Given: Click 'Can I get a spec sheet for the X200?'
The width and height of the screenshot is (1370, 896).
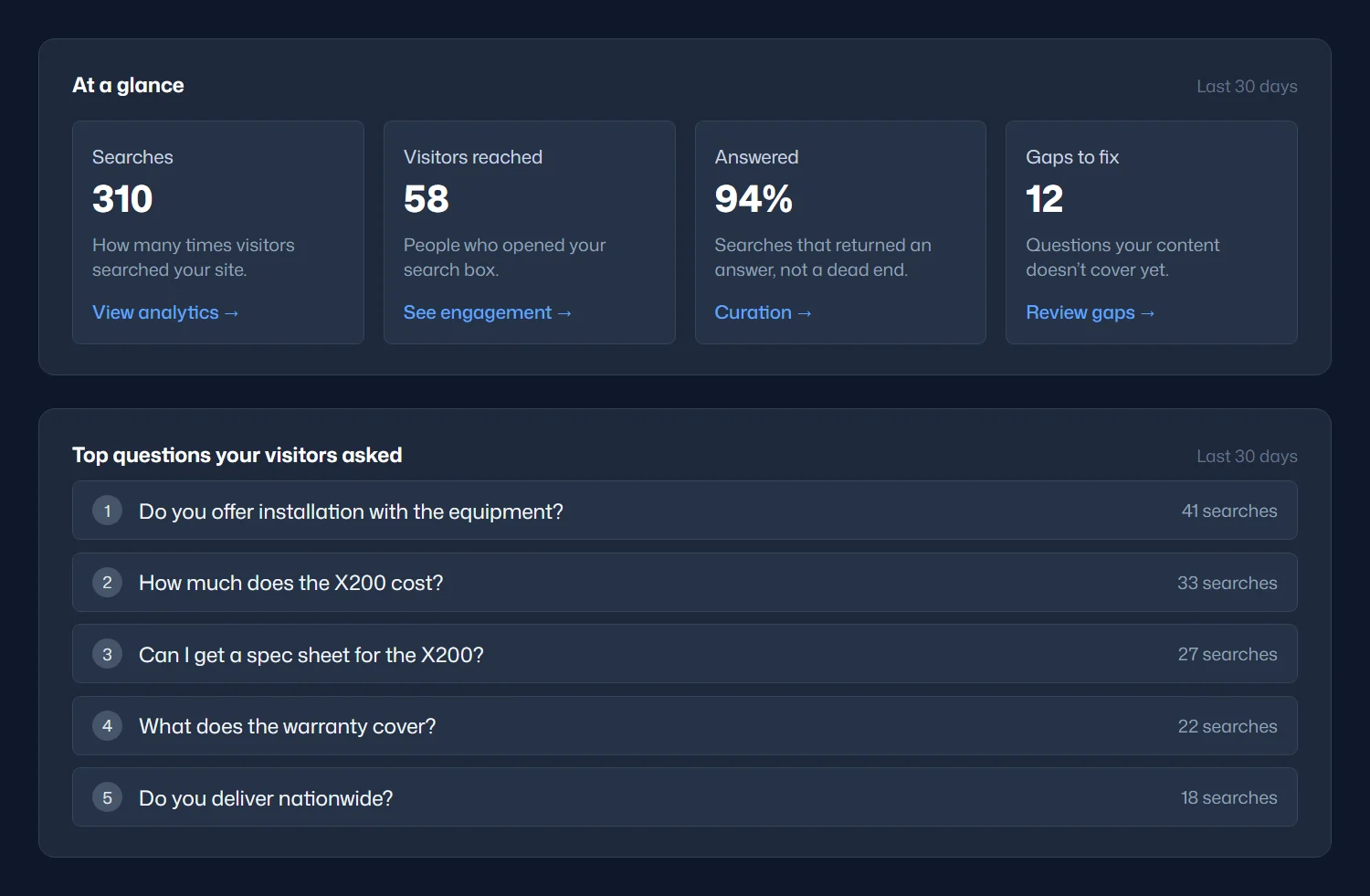Looking at the screenshot, I should [x=685, y=654].
